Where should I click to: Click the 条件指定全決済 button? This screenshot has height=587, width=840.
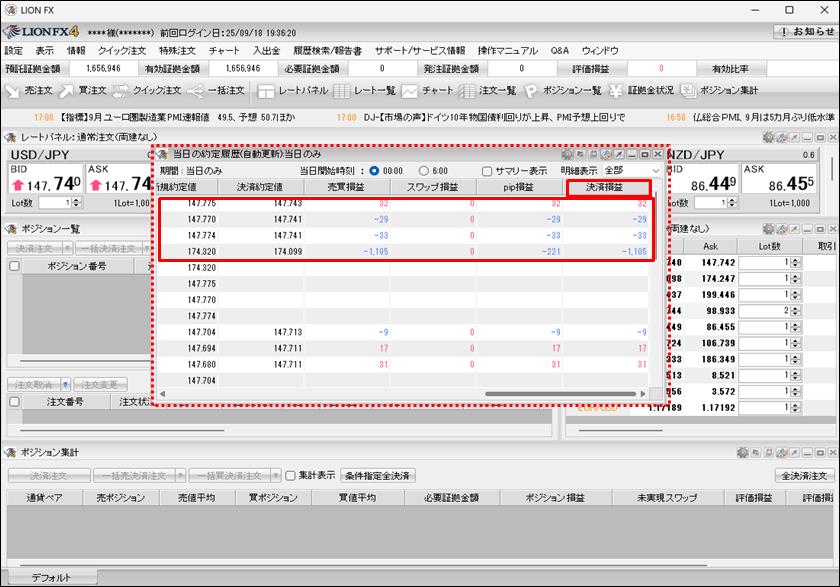tap(379, 476)
